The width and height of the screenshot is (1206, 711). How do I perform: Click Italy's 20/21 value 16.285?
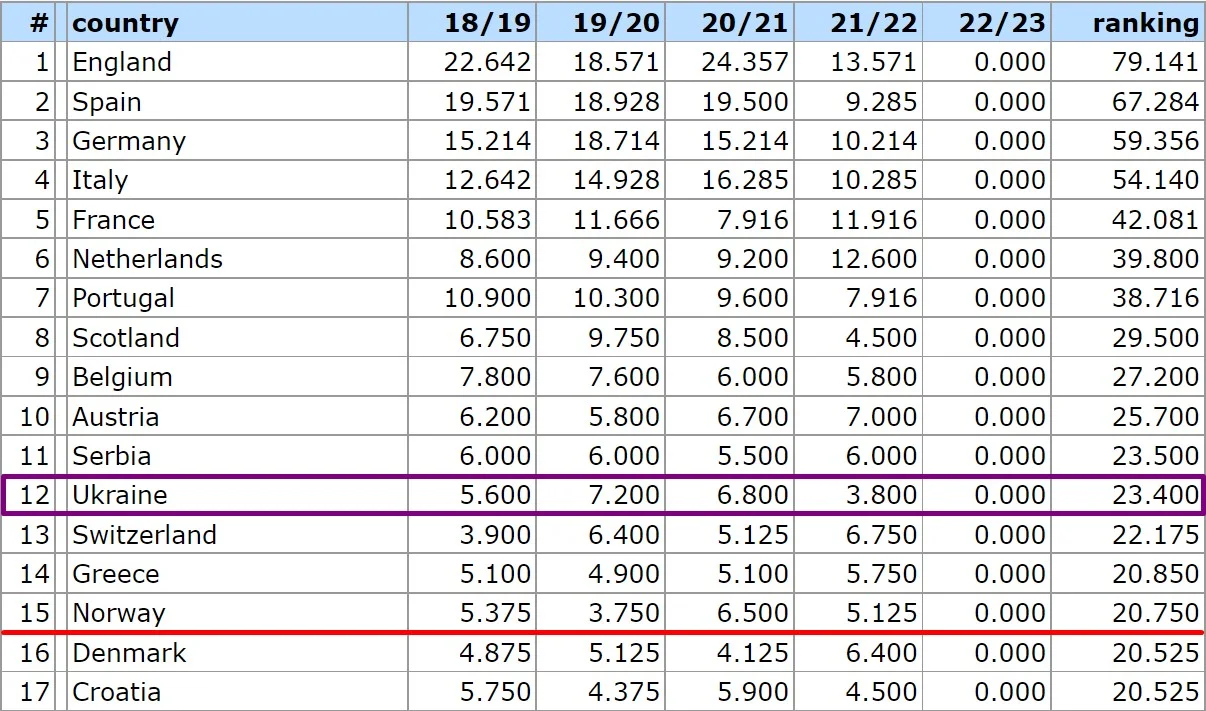(x=744, y=180)
